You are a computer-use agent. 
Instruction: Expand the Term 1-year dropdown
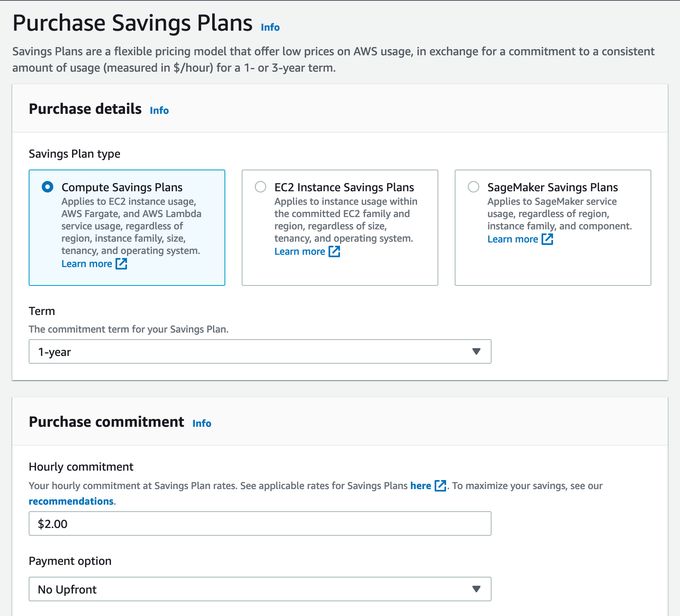260,351
